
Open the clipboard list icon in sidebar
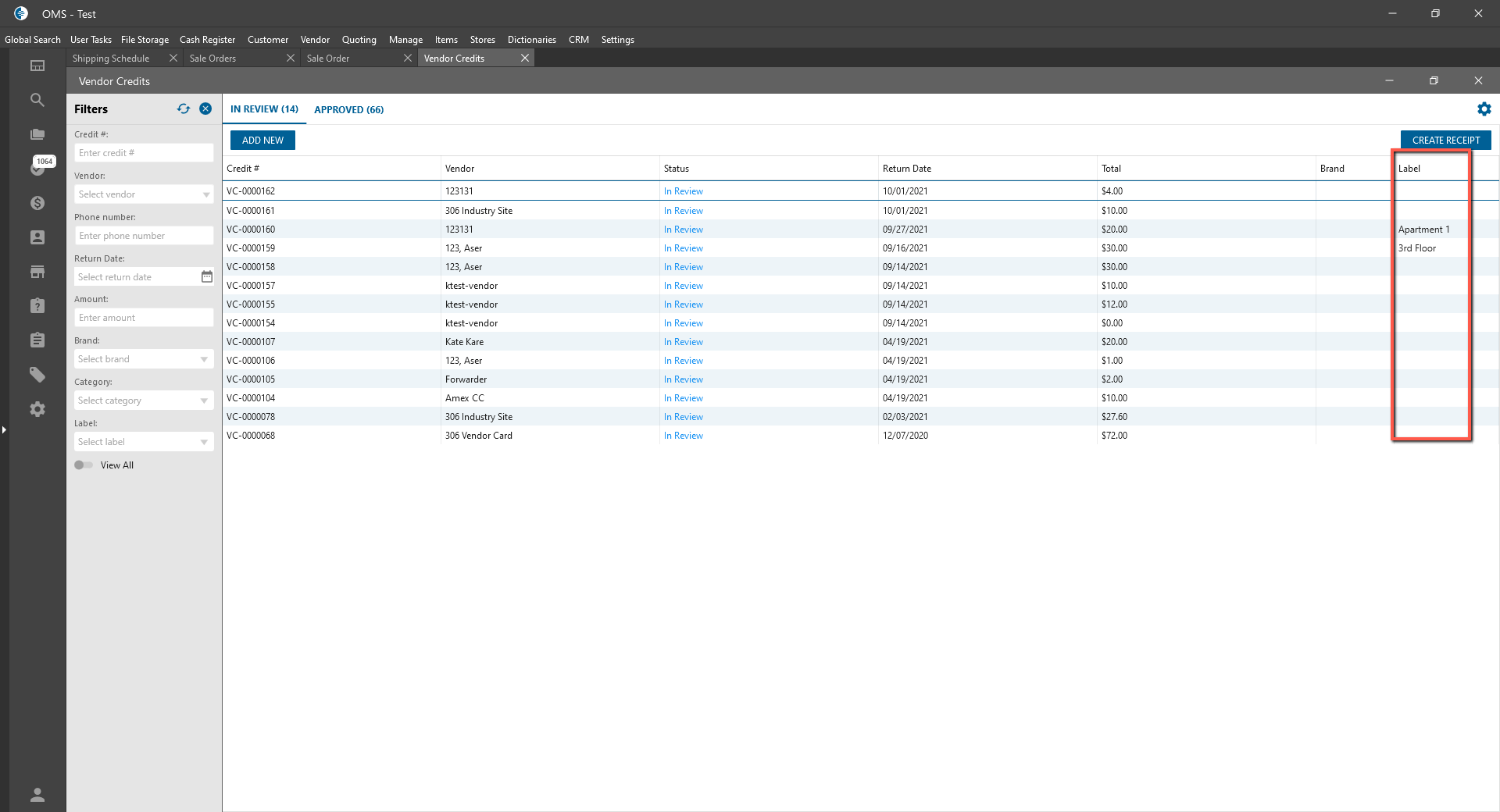coord(37,340)
